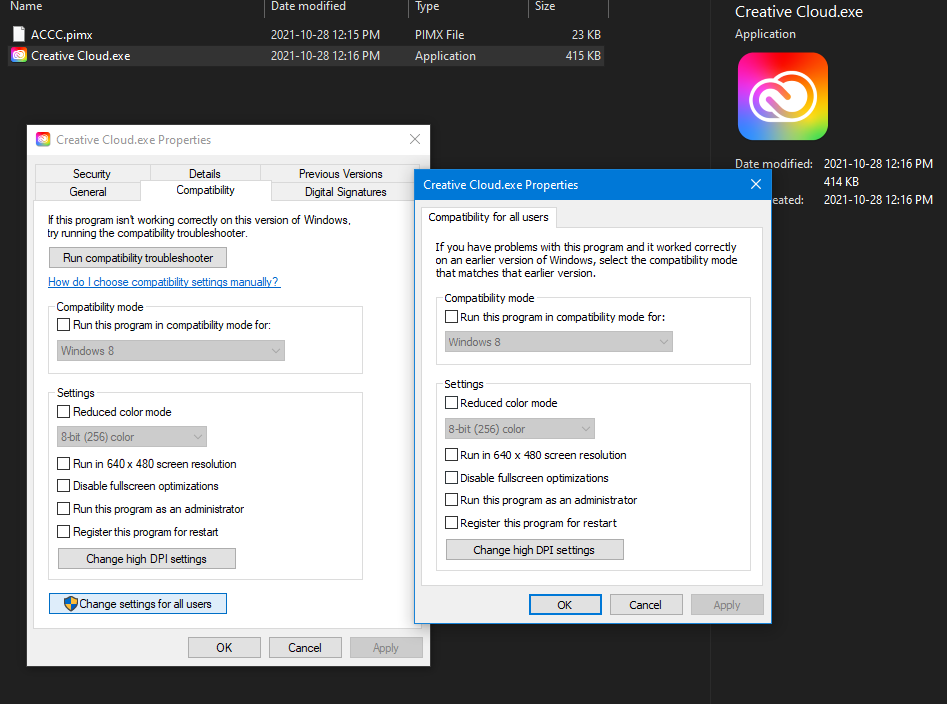This screenshot has height=704, width=947.
Task: Switch to the Details tab
Action: 204,173
